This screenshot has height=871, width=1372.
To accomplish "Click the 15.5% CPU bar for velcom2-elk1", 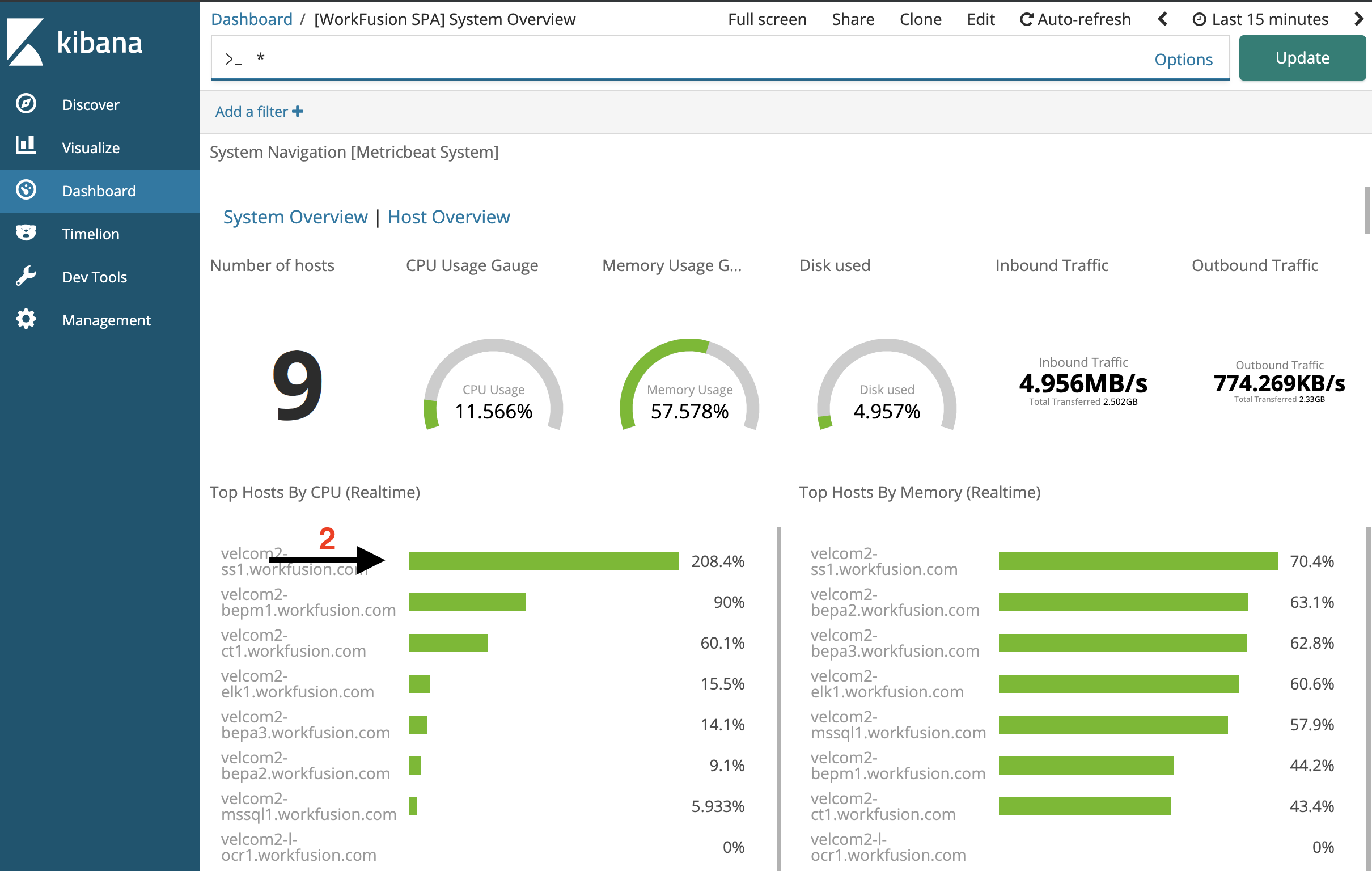I will [420, 684].
